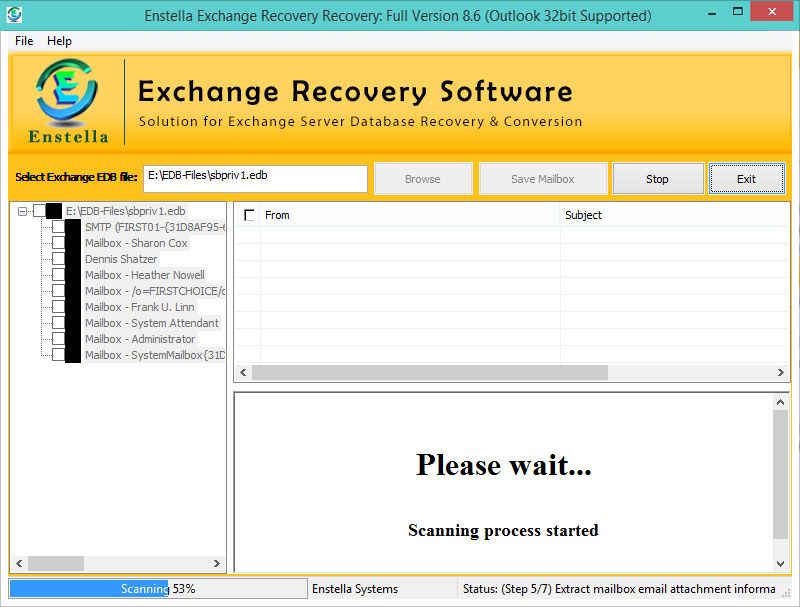This screenshot has height=607, width=800.
Task: Click down arrow of preview pane scrollbar
Action: (781, 564)
